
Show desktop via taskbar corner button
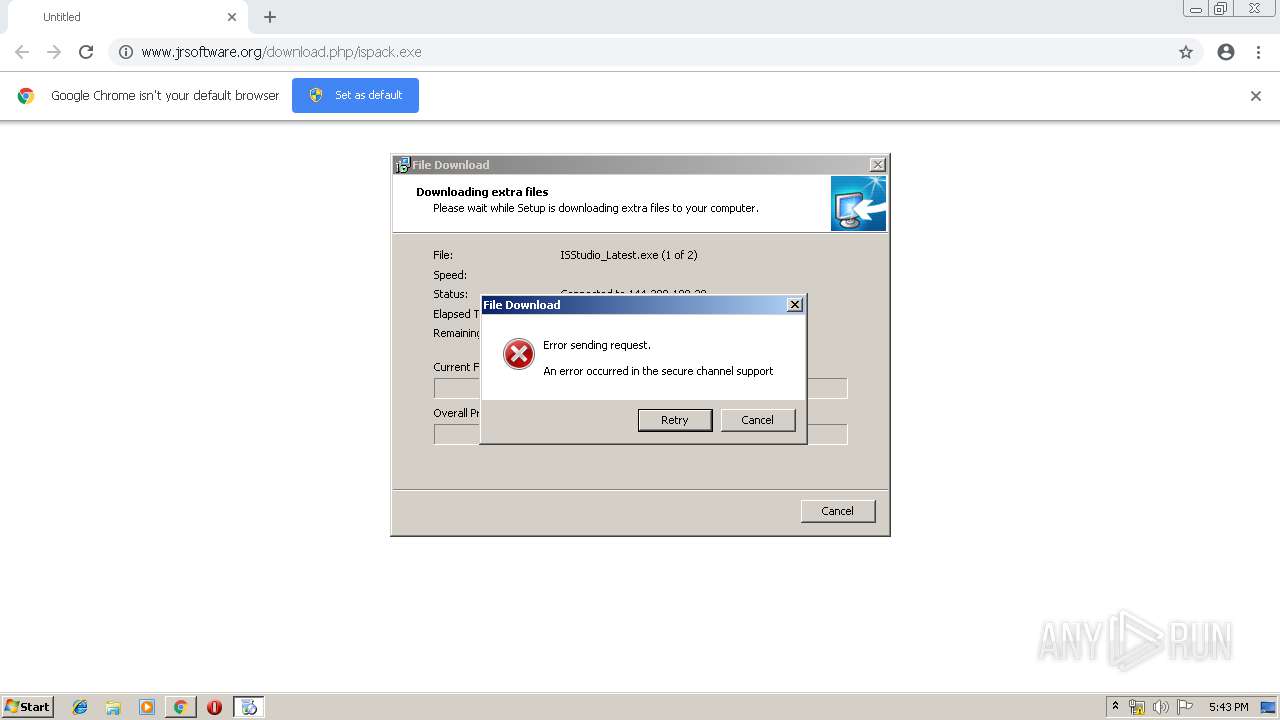tap(1268, 707)
